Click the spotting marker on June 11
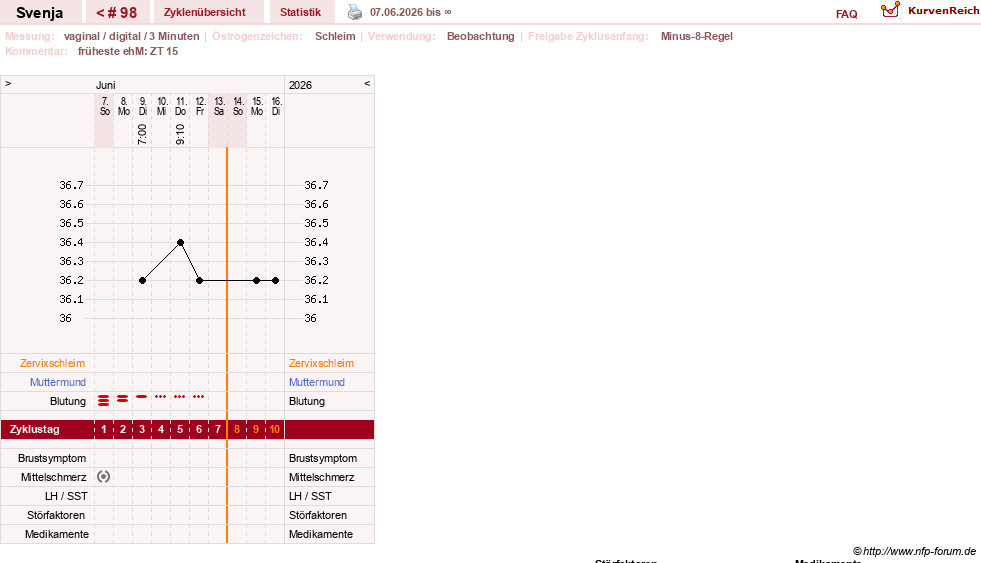The height and width of the screenshot is (563, 981). [x=180, y=397]
